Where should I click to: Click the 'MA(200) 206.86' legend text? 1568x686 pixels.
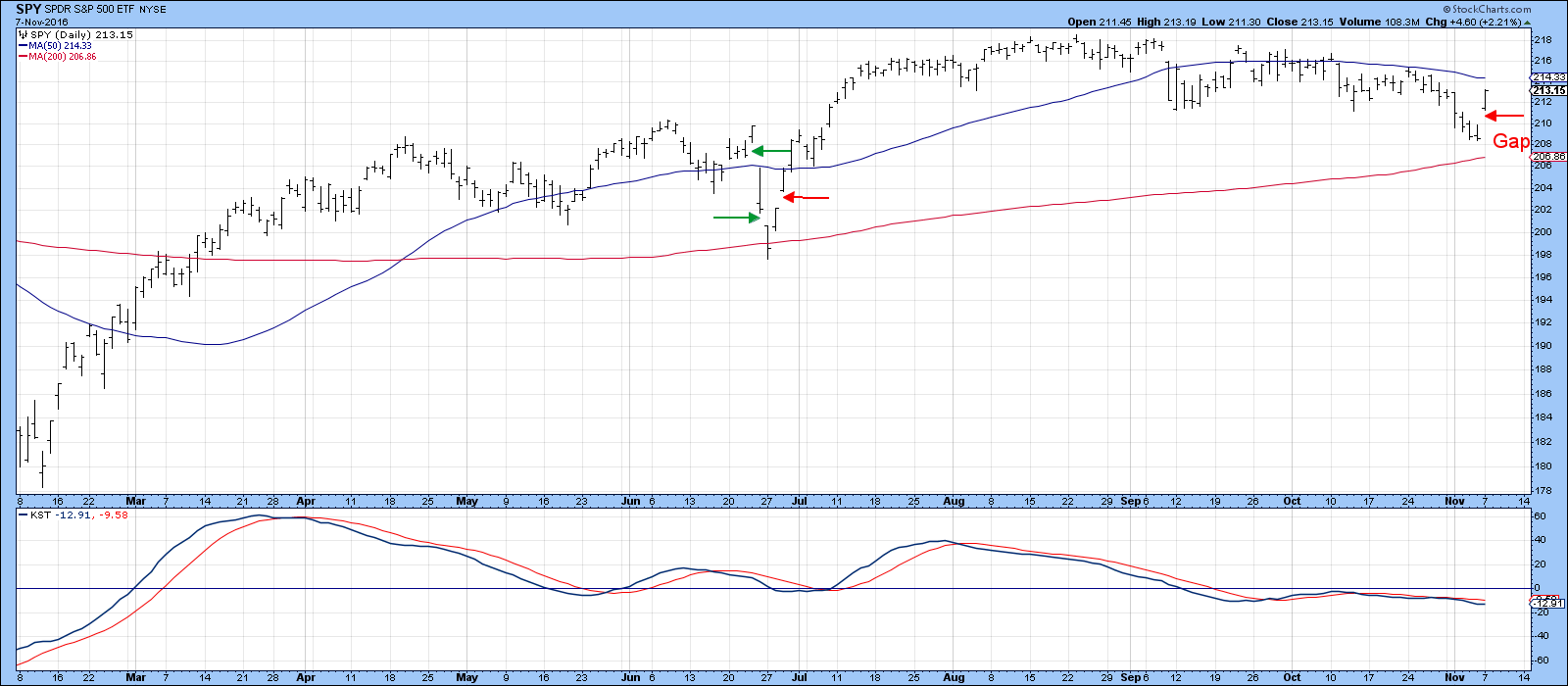63,57
